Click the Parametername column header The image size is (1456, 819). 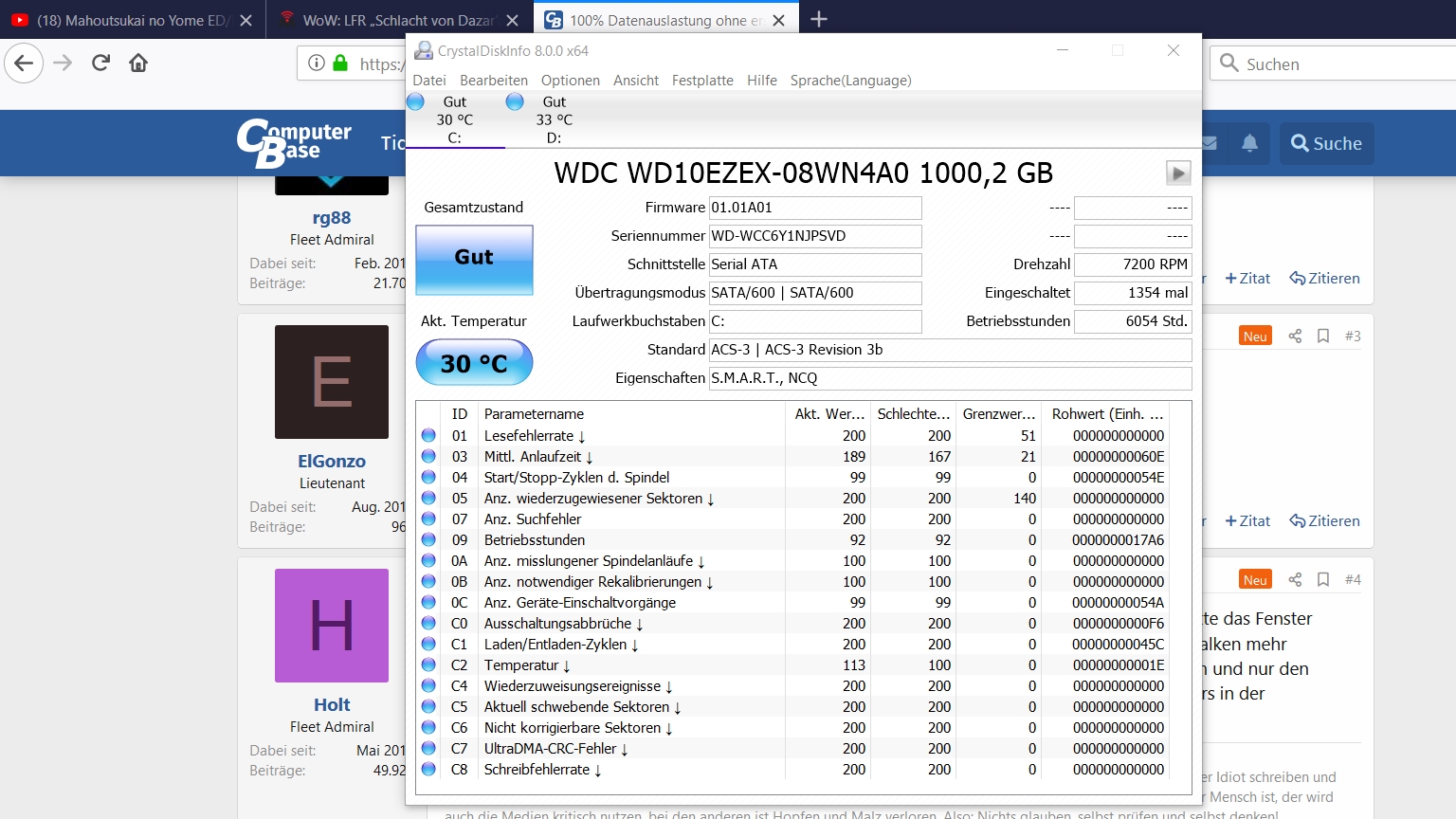pyautogui.click(x=631, y=414)
